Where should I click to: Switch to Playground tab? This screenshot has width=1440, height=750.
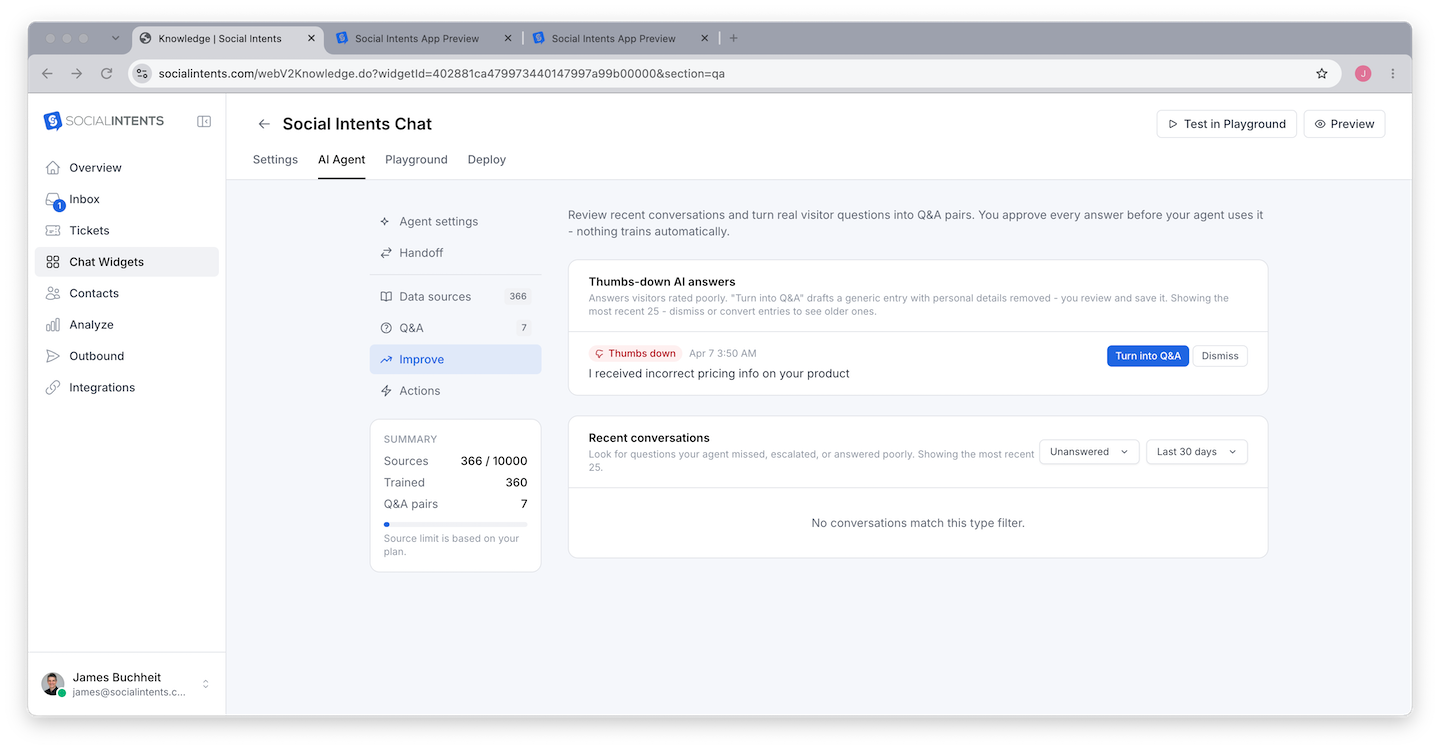416,159
